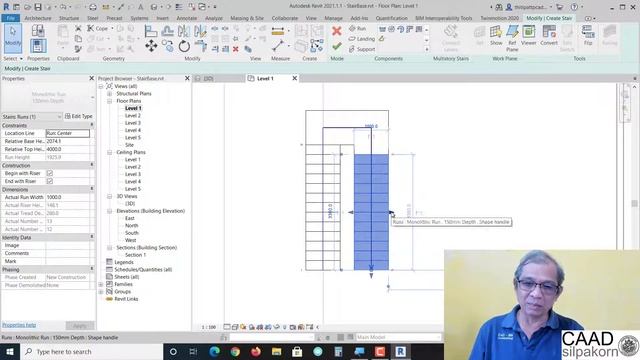This screenshot has height=360, width=640.
Task: Click the Location Line value field
Action: (67, 133)
